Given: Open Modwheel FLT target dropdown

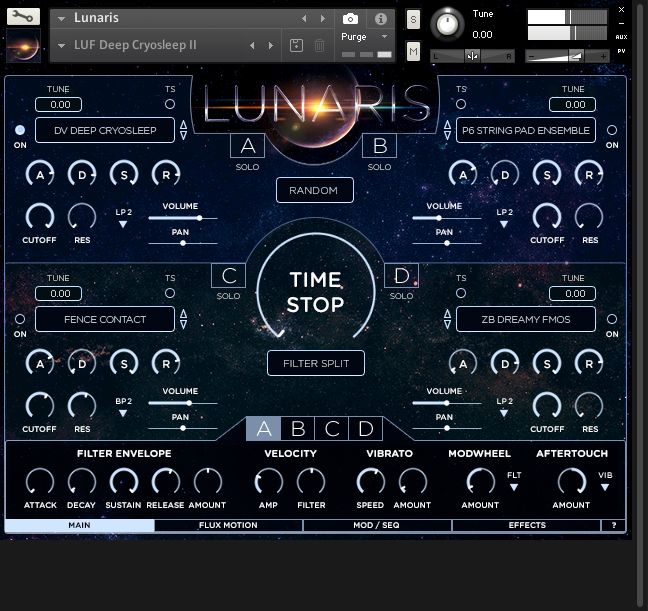Looking at the screenshot, I should [514, 488].
